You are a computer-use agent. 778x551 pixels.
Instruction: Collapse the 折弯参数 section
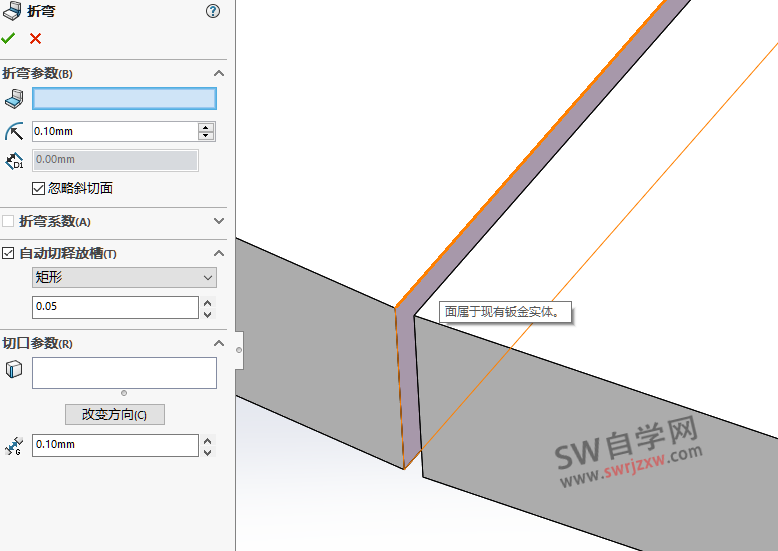pyautogui.click(x=219, y=73)
